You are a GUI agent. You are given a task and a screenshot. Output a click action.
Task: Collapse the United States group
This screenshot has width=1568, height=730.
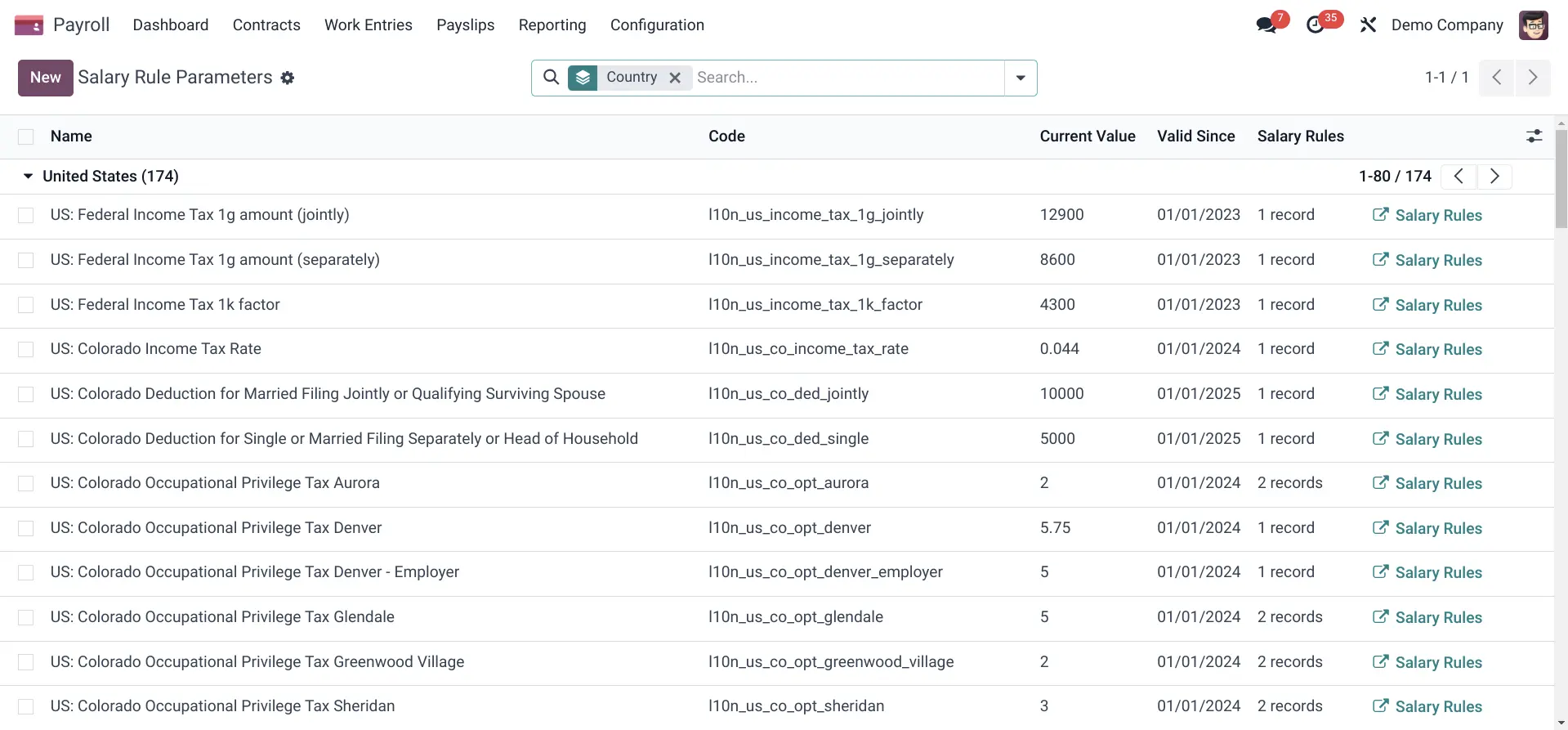click(x=29, y=177)
